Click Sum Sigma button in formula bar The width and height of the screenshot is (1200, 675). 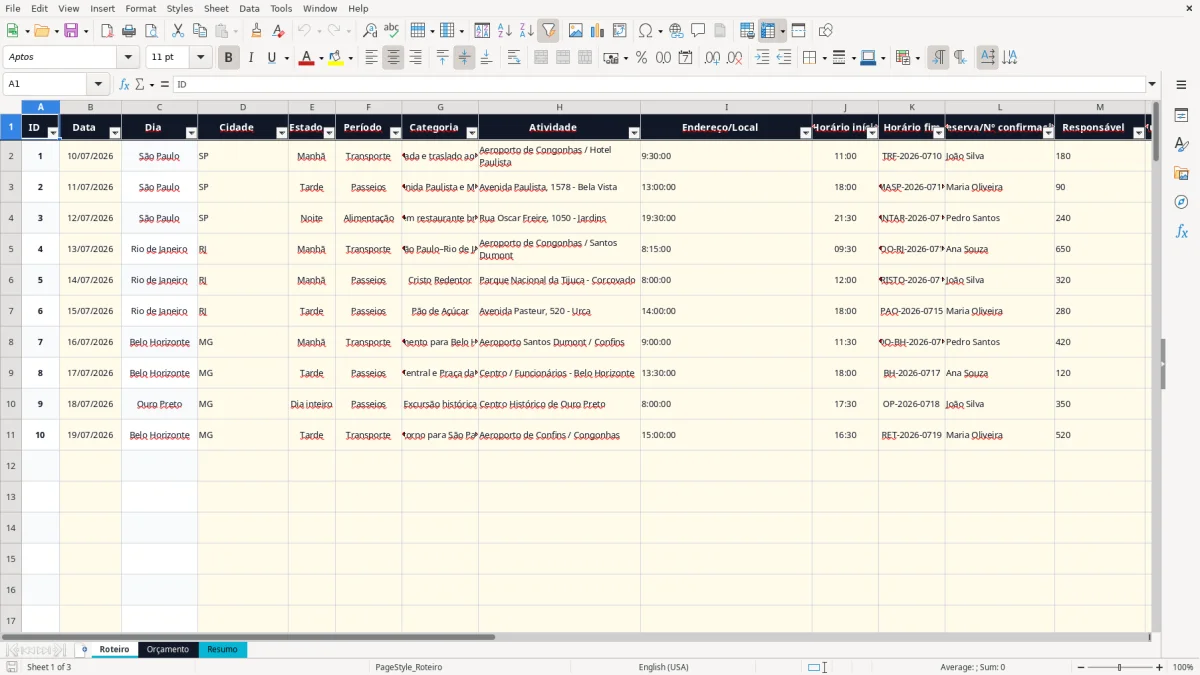click(x=141, y=84)
